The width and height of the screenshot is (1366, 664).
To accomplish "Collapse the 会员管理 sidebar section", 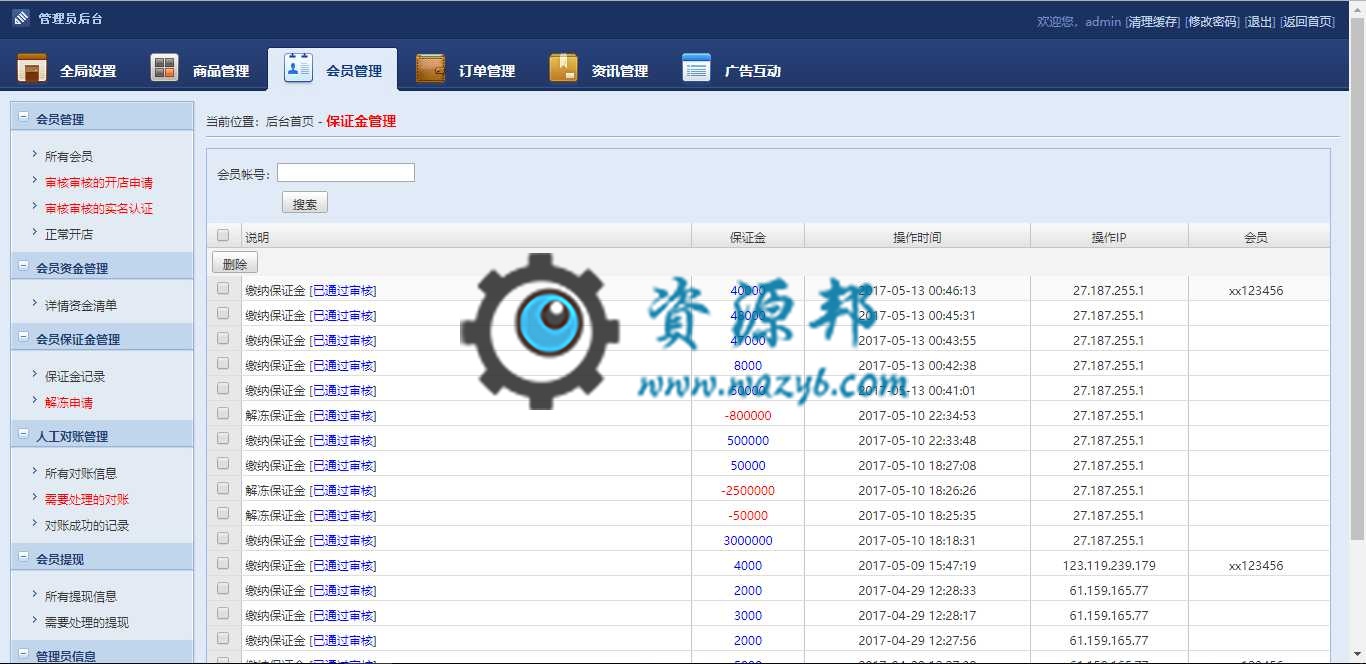I will click(23, 117).
